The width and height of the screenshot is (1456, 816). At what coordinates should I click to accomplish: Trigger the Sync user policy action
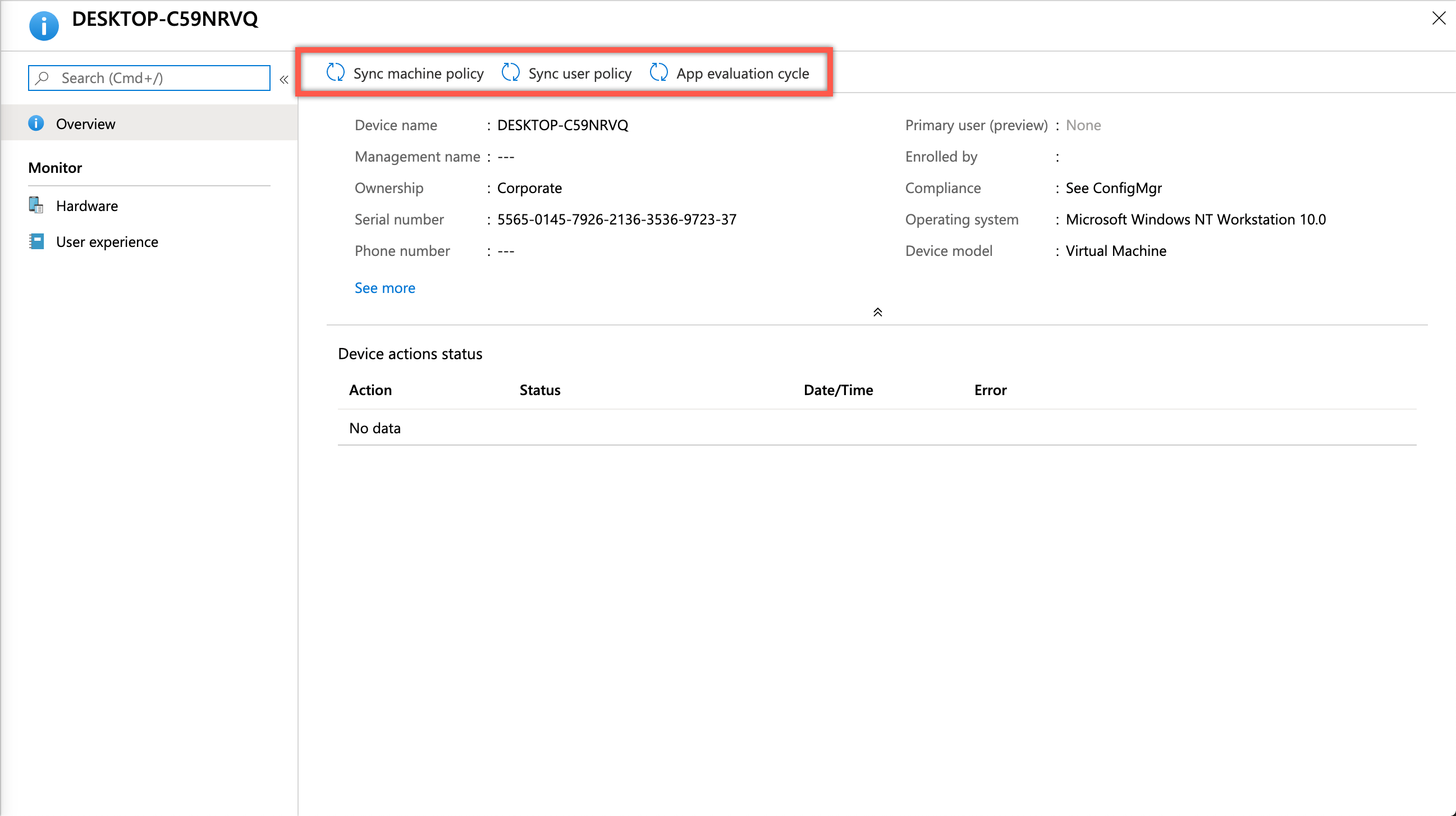click(580, 72)
